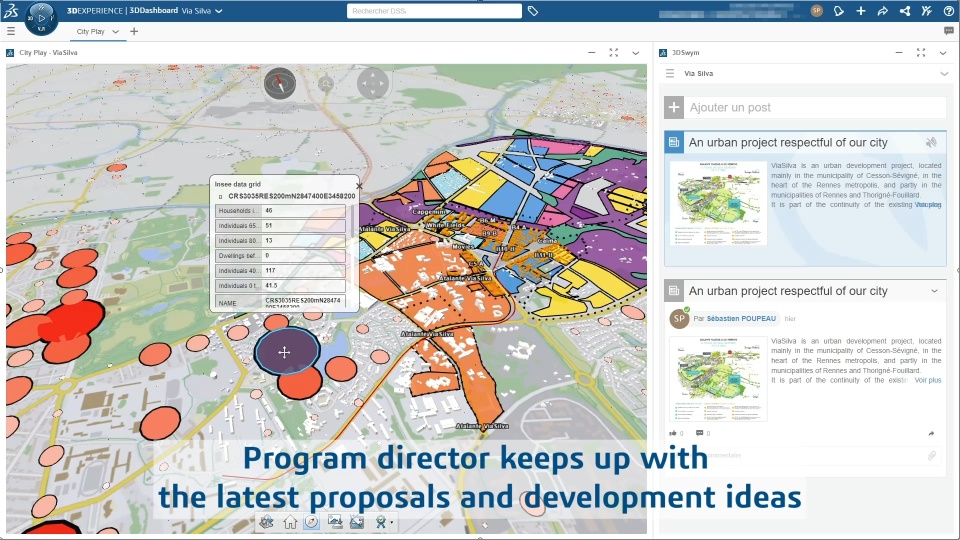This screenshot has height=540, width=960.
Task: Click the four-arrow pan control on the map
Action: [373, 83]
